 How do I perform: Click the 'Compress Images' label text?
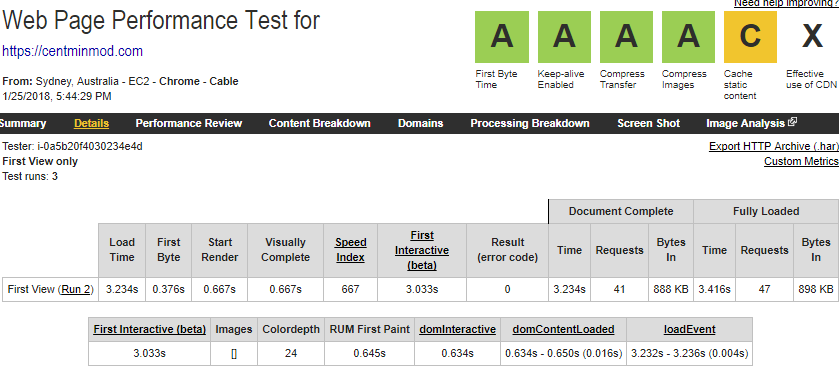684,79
